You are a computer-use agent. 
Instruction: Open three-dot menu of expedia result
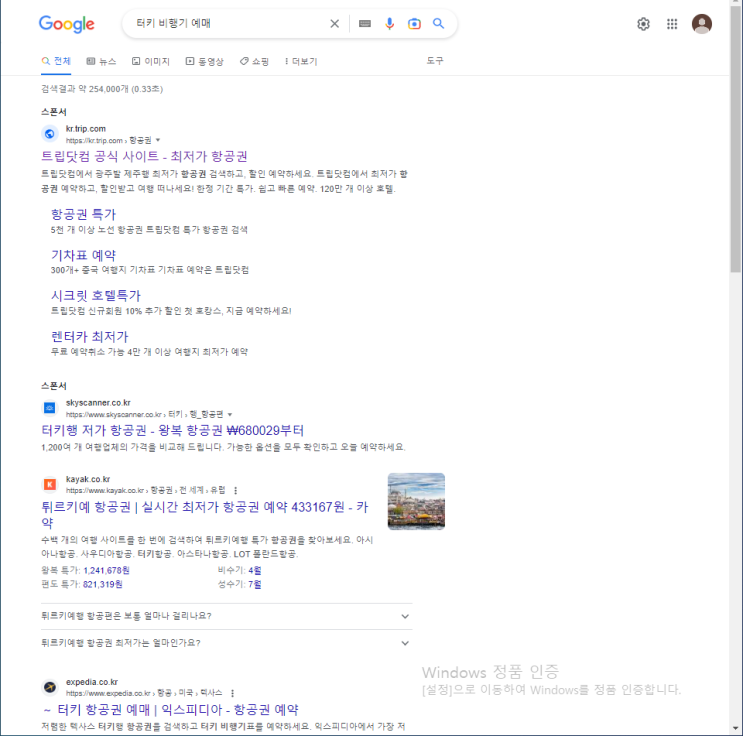[232, 693]
